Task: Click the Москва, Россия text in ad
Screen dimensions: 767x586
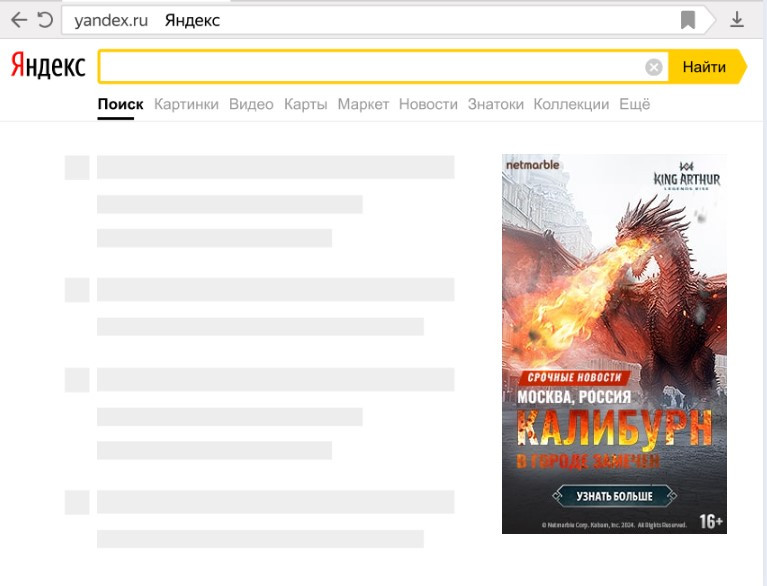Action: pyautogui.click(x=574, y=397)
